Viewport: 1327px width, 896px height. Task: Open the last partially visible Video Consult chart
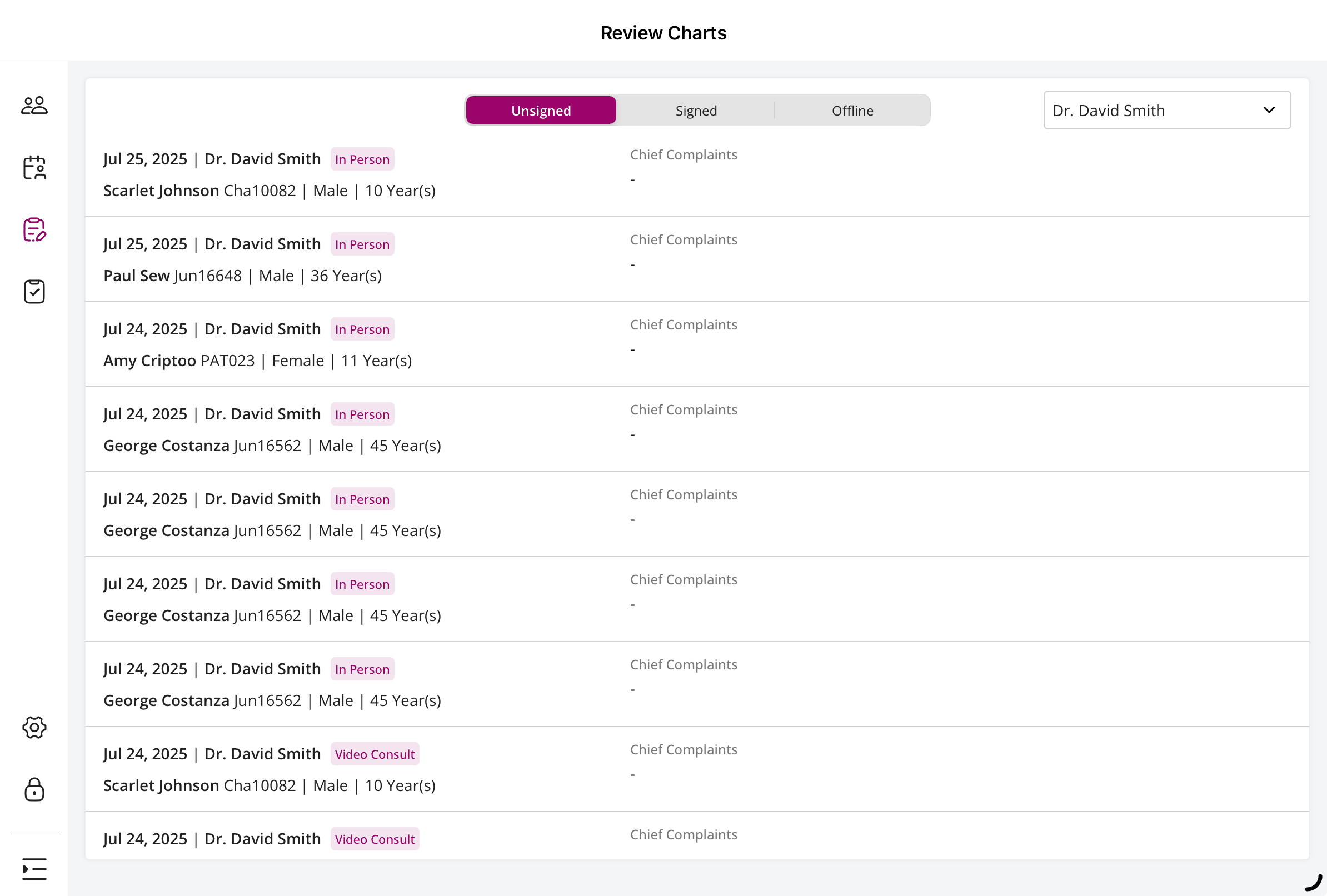263,839
